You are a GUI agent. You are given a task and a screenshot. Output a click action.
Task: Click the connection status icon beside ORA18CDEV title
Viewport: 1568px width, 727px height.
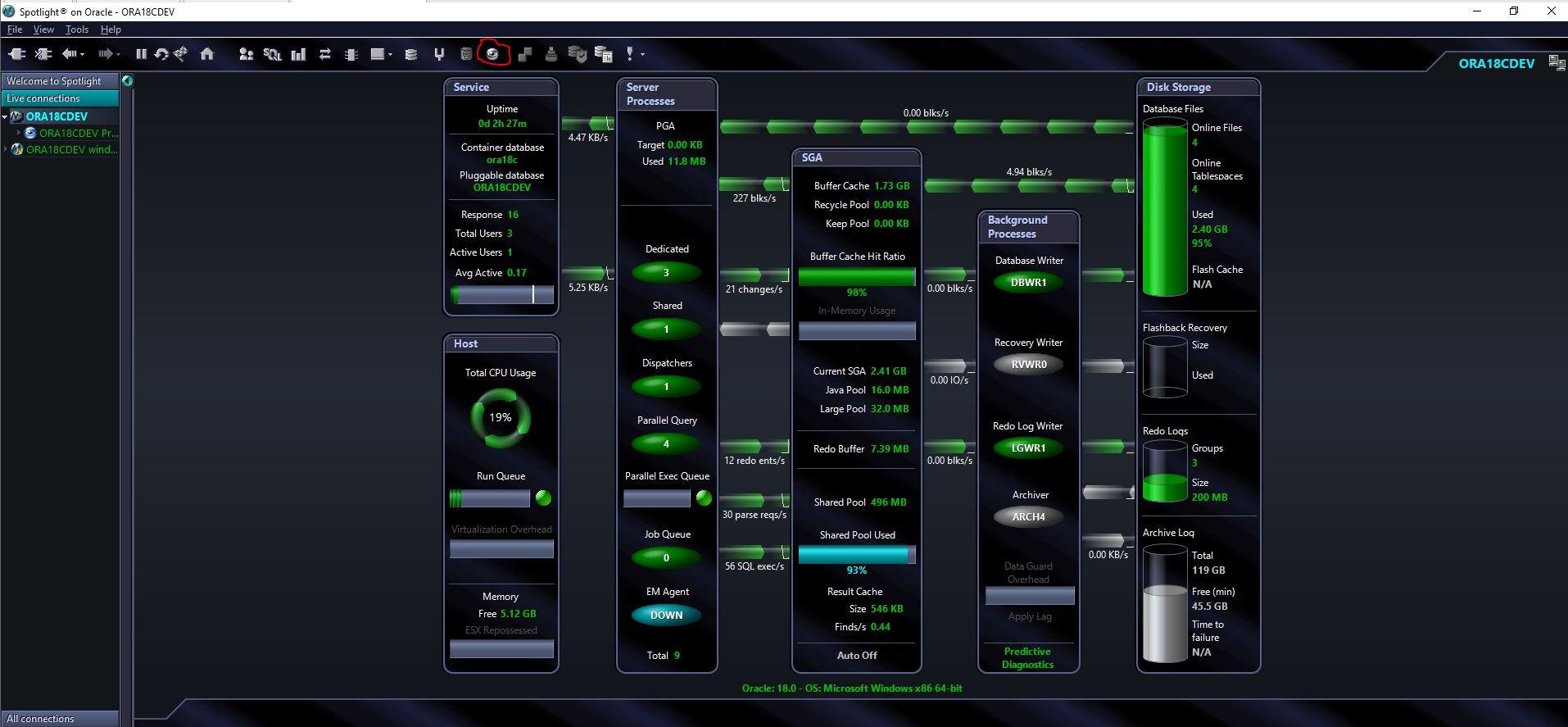(1556, 62)
